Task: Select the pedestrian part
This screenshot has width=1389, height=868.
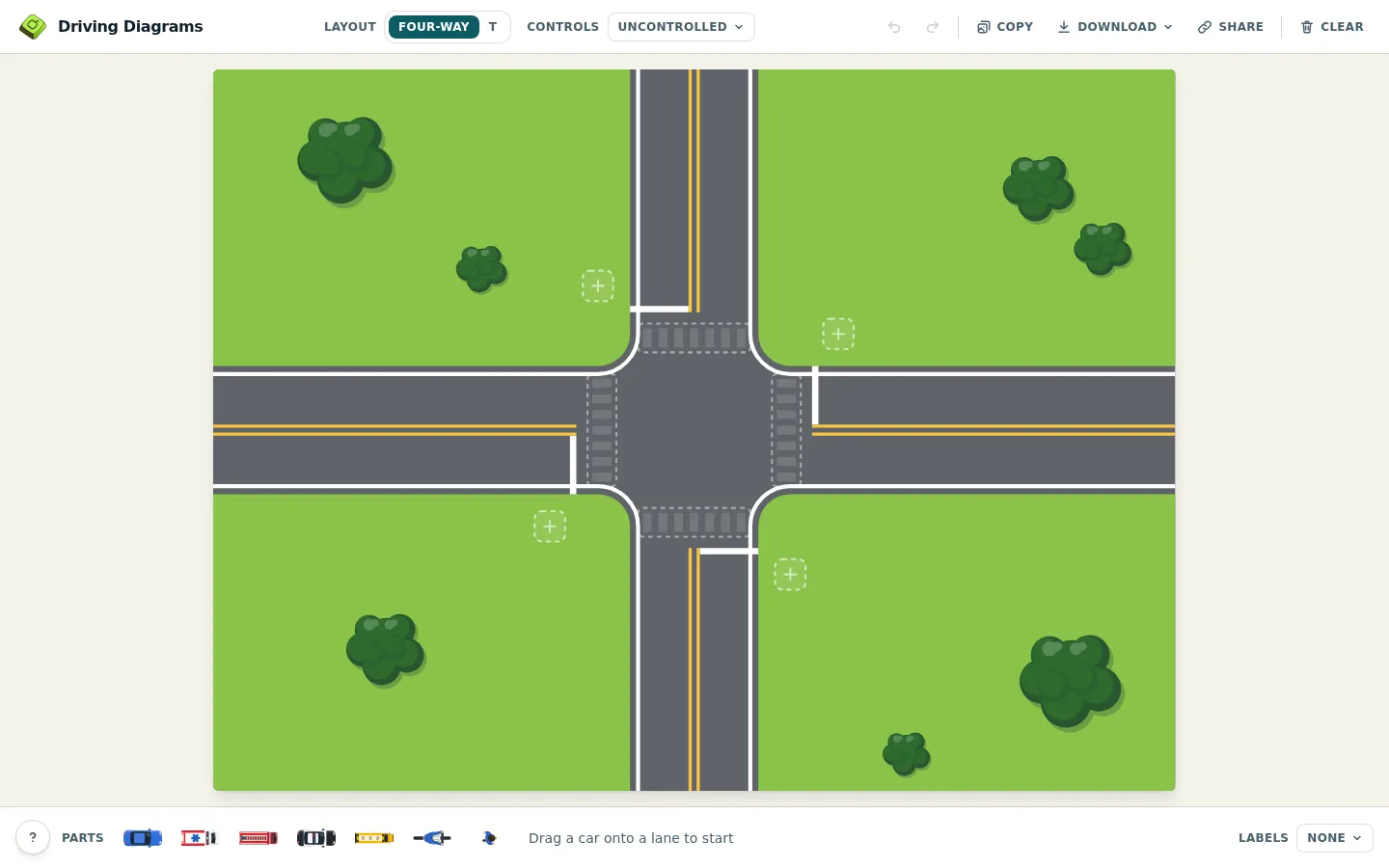Action: pos(489,838)
